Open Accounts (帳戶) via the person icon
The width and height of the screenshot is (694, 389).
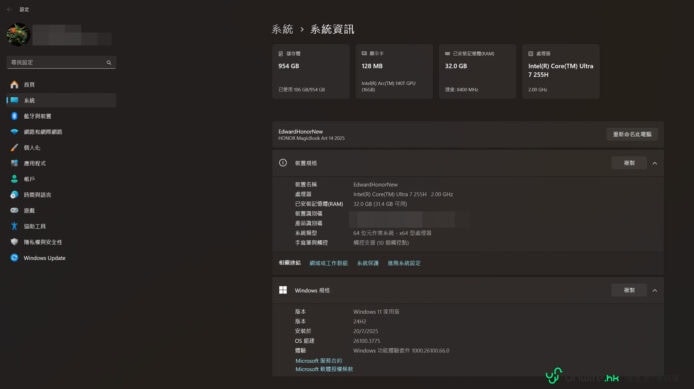coord(14,179)
